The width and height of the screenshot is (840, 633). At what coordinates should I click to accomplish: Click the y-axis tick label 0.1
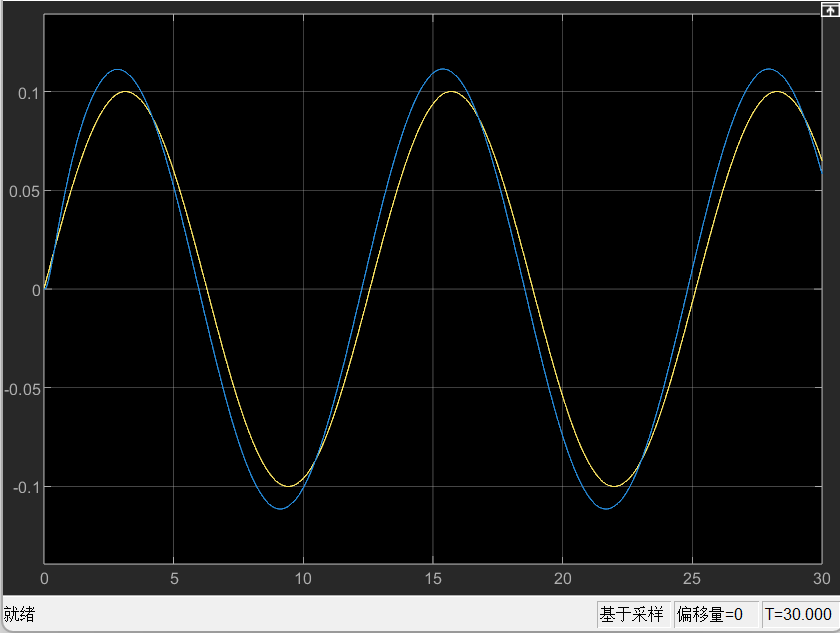(29, 93)
